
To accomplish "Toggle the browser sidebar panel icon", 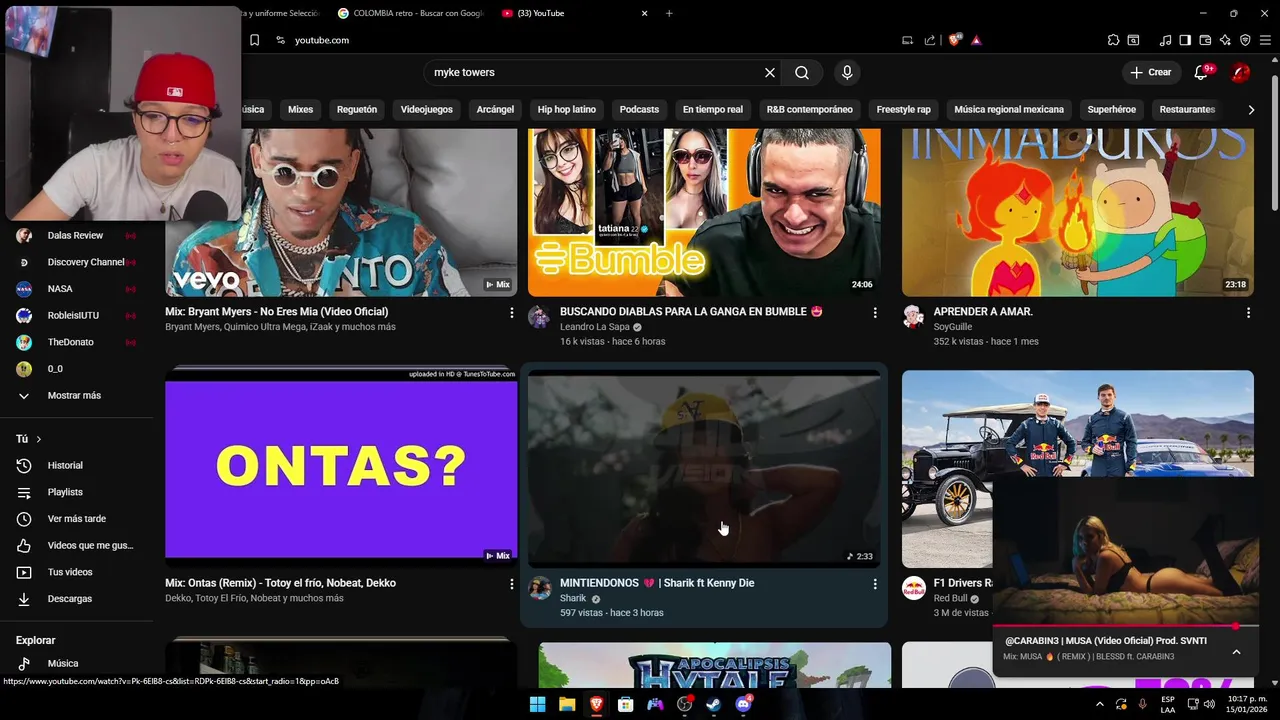I will 1185,40.
